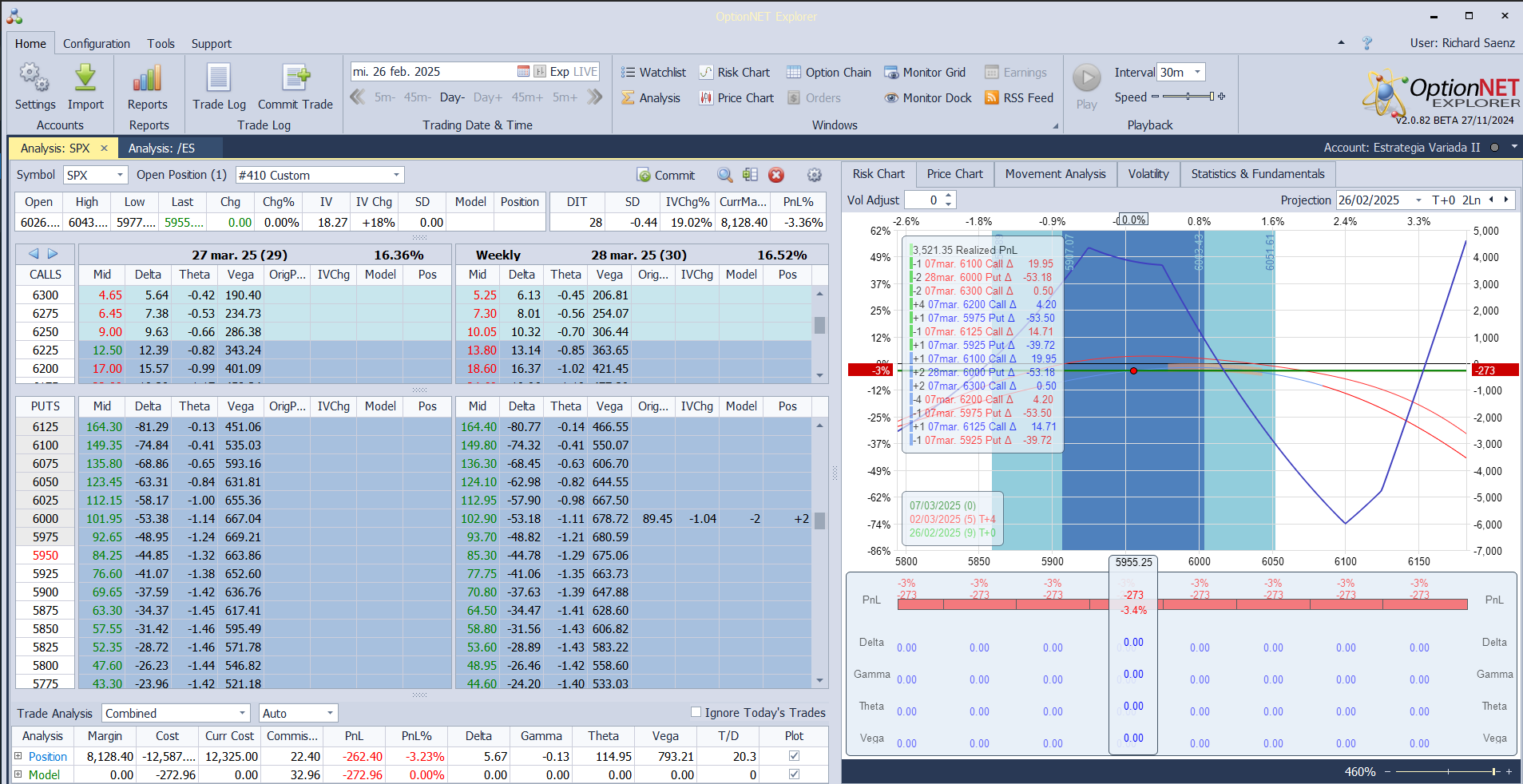Open the Configuration ribbon tab

tap(97, 44)
